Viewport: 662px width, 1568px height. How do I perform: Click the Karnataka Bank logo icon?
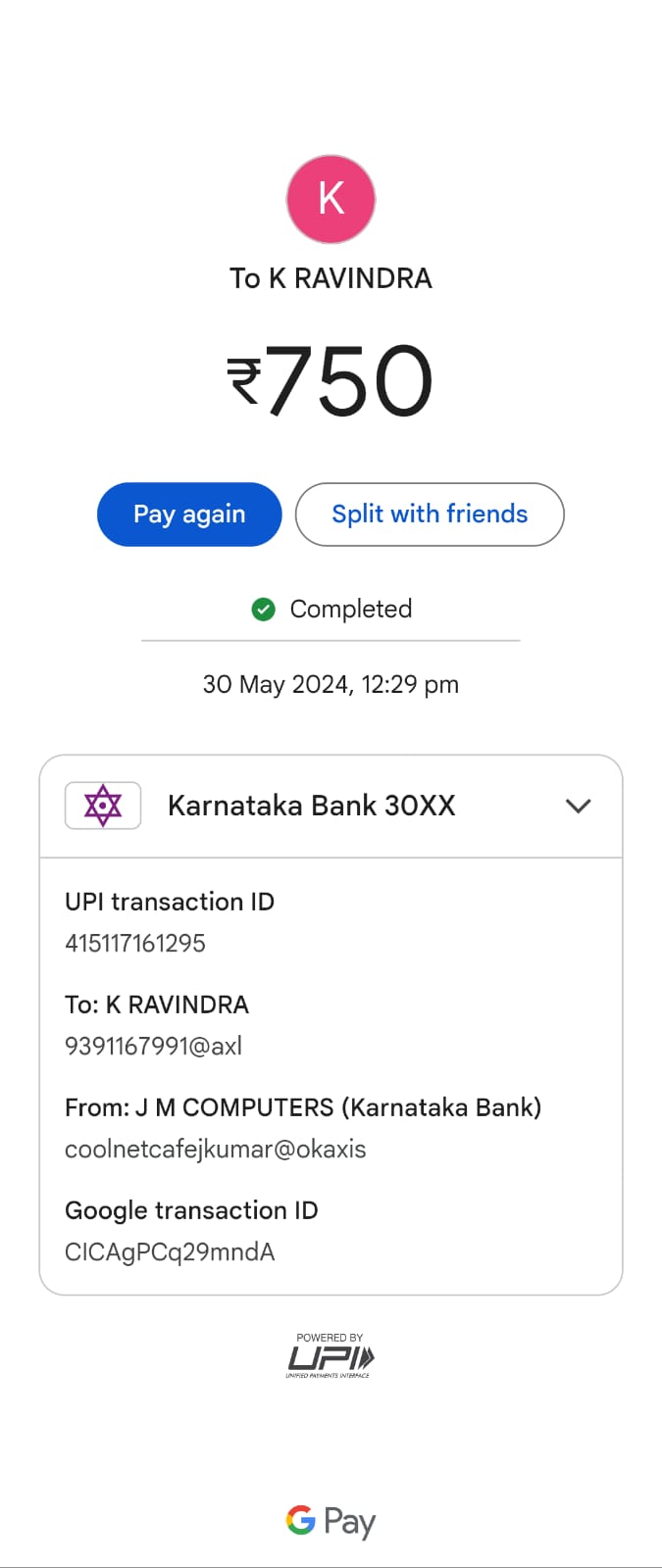[103, 806]
